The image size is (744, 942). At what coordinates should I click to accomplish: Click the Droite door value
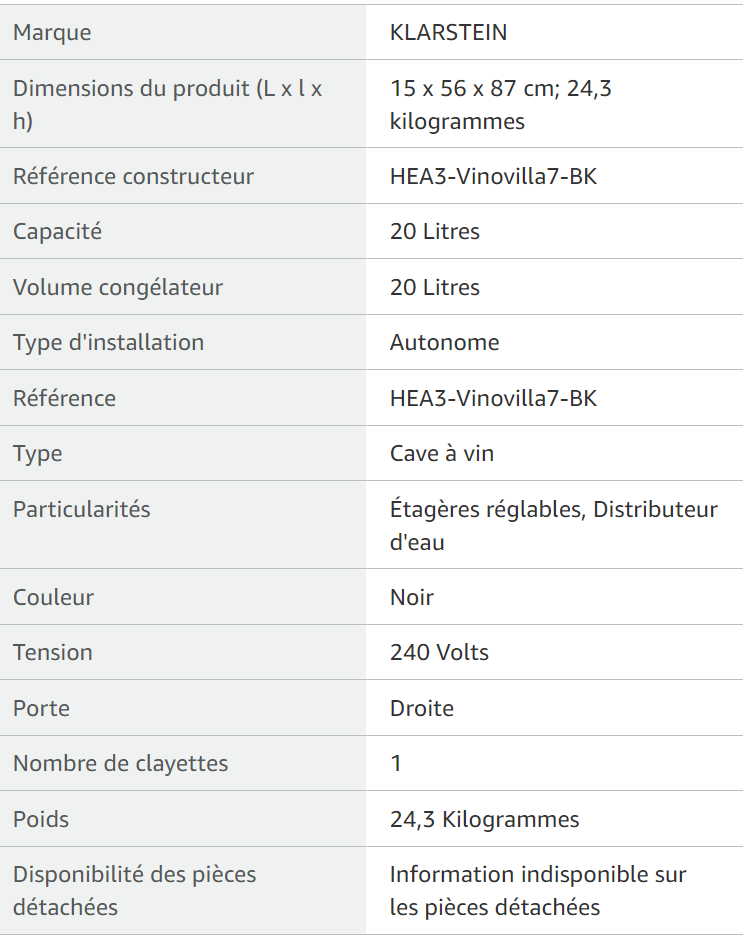(x=422, y=708)
